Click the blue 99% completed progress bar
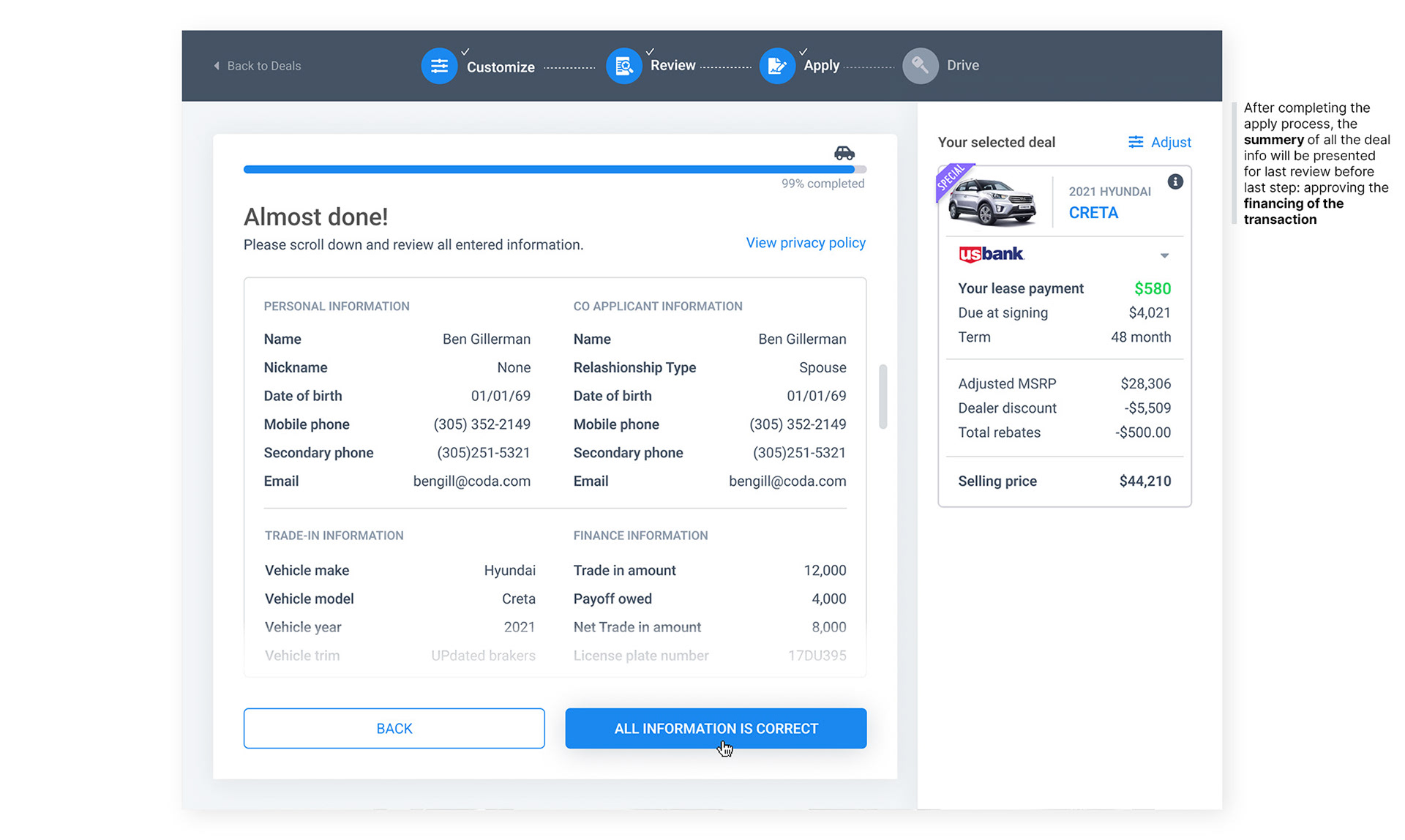The height and width of the screenshot is (840, 1405). point(549,169)
